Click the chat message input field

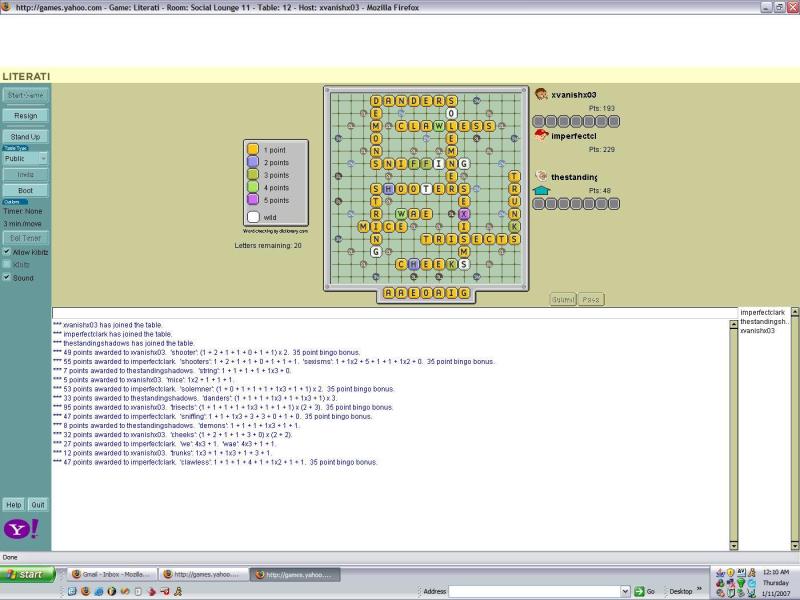point(392,313)
